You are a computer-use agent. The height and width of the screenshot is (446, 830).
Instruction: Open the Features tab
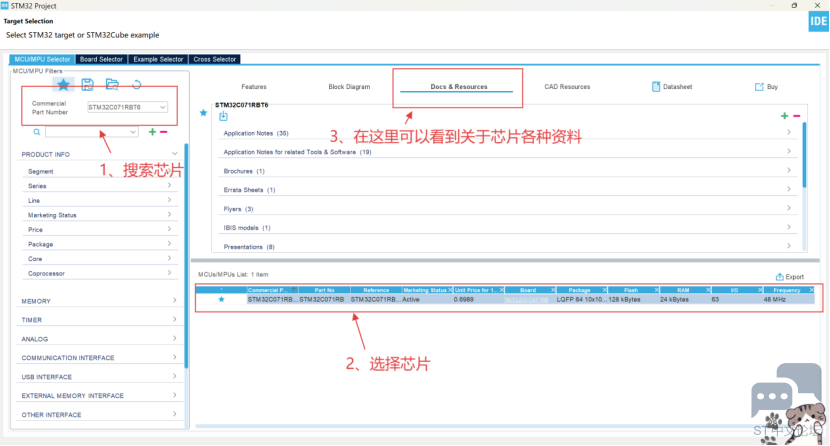coord(254,87)
